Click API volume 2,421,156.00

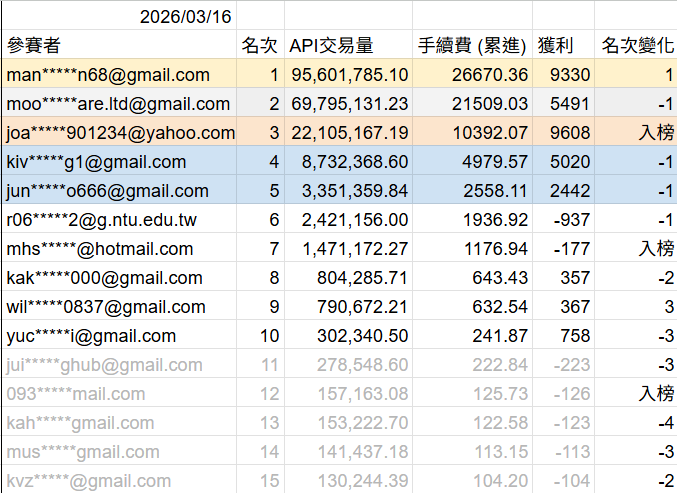[x=355, y=220]
